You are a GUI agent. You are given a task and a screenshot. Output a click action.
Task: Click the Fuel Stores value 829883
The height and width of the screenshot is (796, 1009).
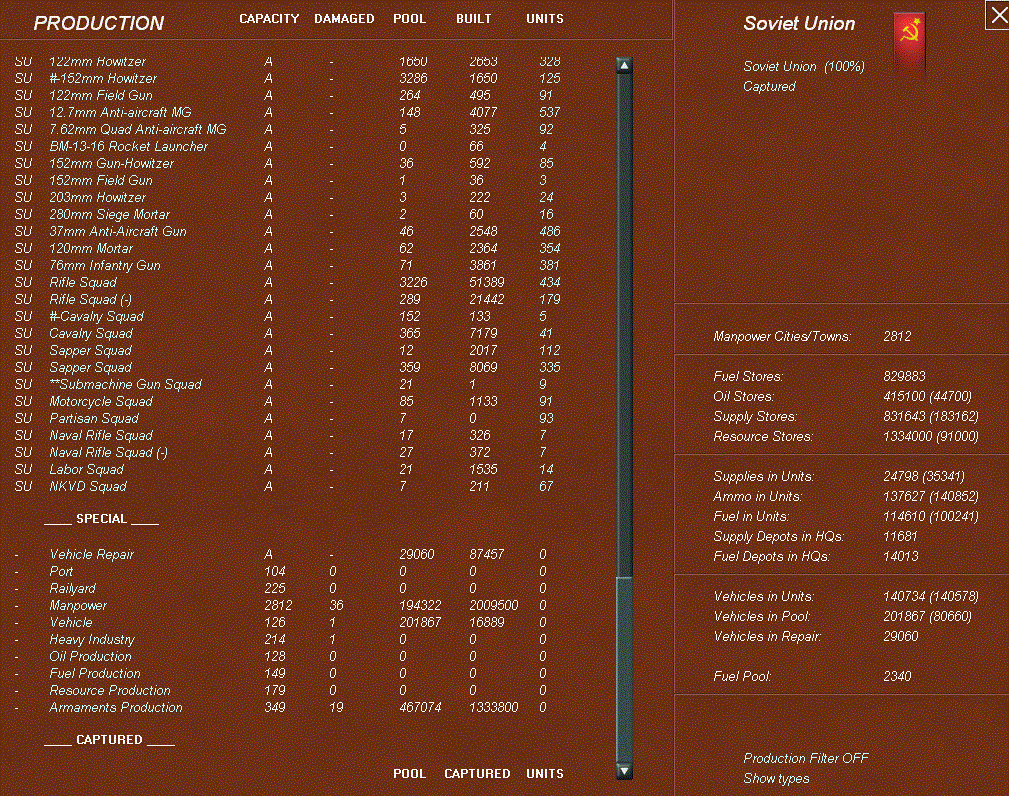(904, 376)
